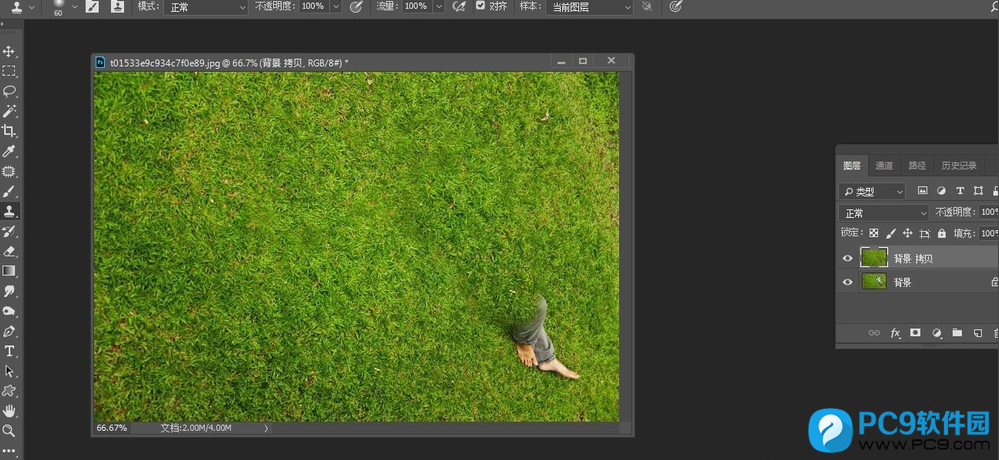This screenshot has width=999, height=460.
Task: Open the 样本 sample dropdown
Action: point(589,6)
